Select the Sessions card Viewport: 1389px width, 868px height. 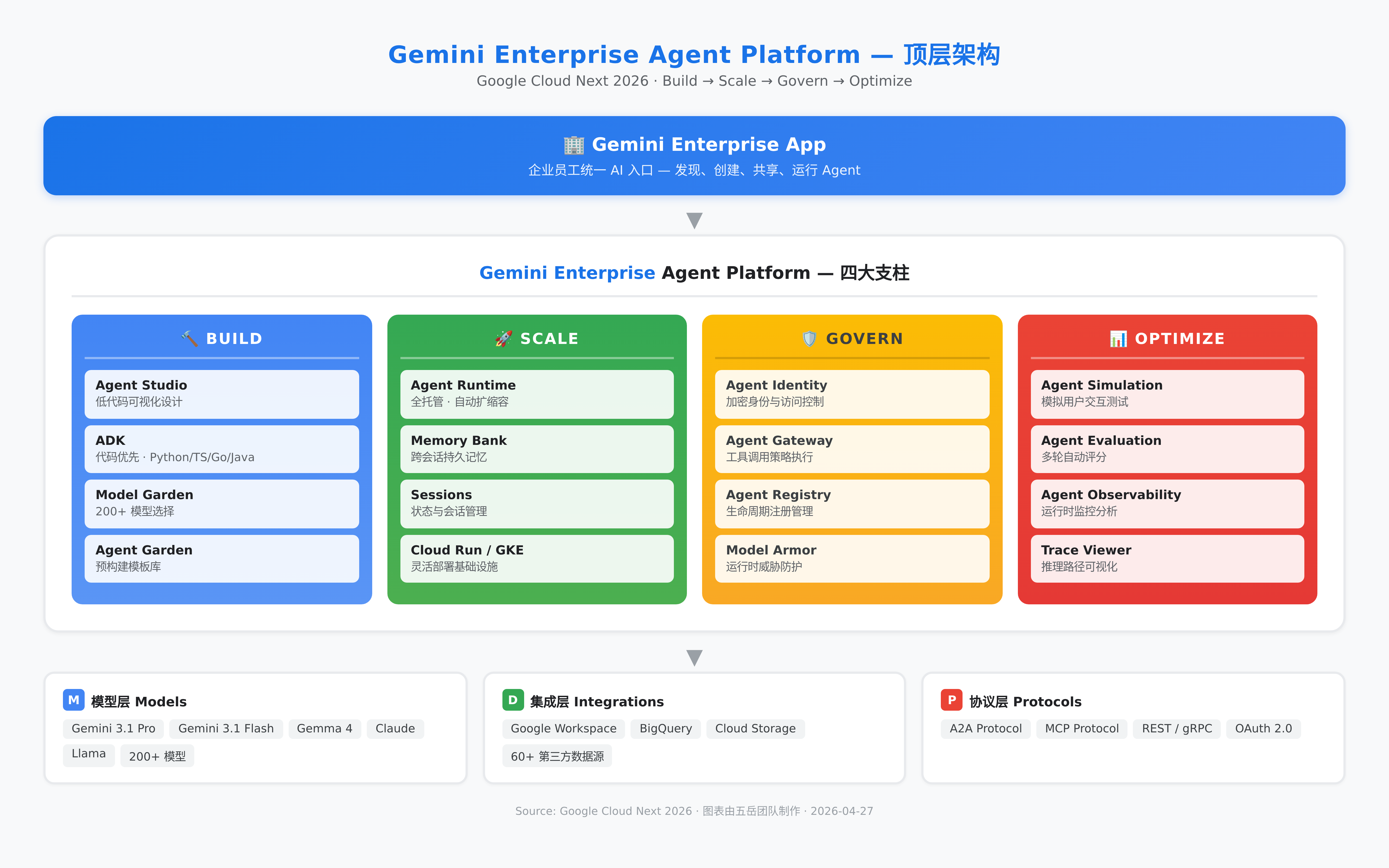click(x=537, y=503)
